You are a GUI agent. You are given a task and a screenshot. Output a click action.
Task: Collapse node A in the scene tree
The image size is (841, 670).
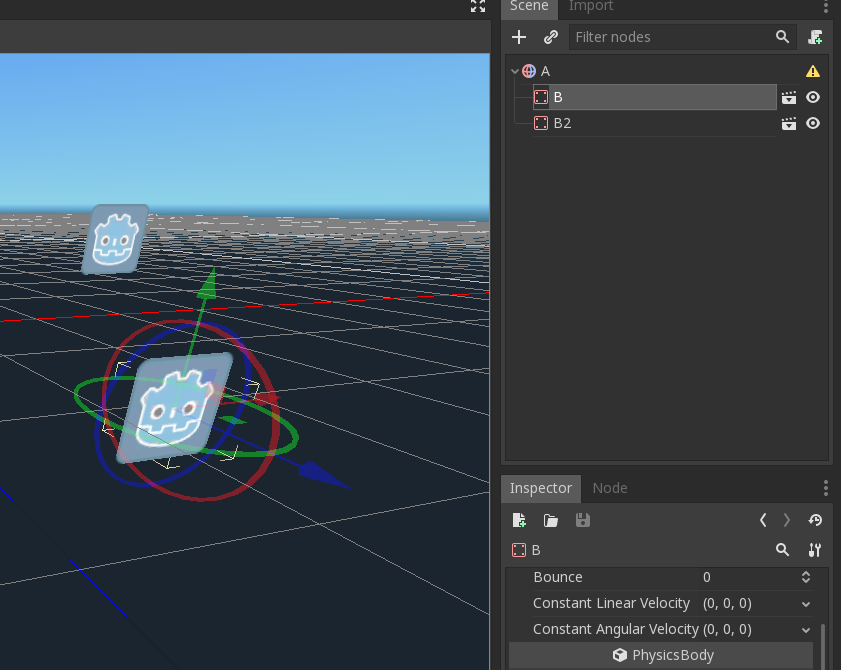tap(514, 70)
